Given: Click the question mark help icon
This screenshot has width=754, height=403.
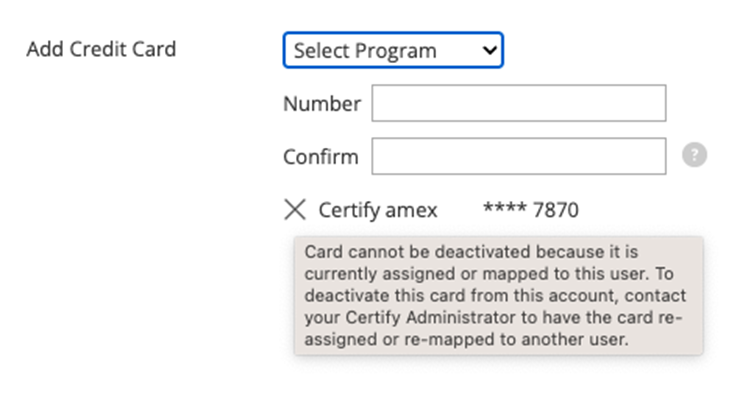Looking at the screenshot, I should point(695,156).
